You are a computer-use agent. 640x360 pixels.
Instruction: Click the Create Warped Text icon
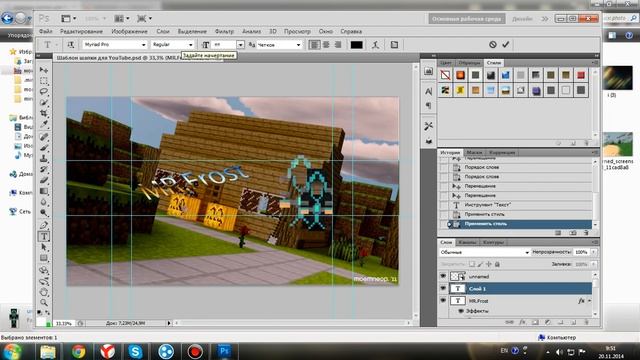pos(376,44)
